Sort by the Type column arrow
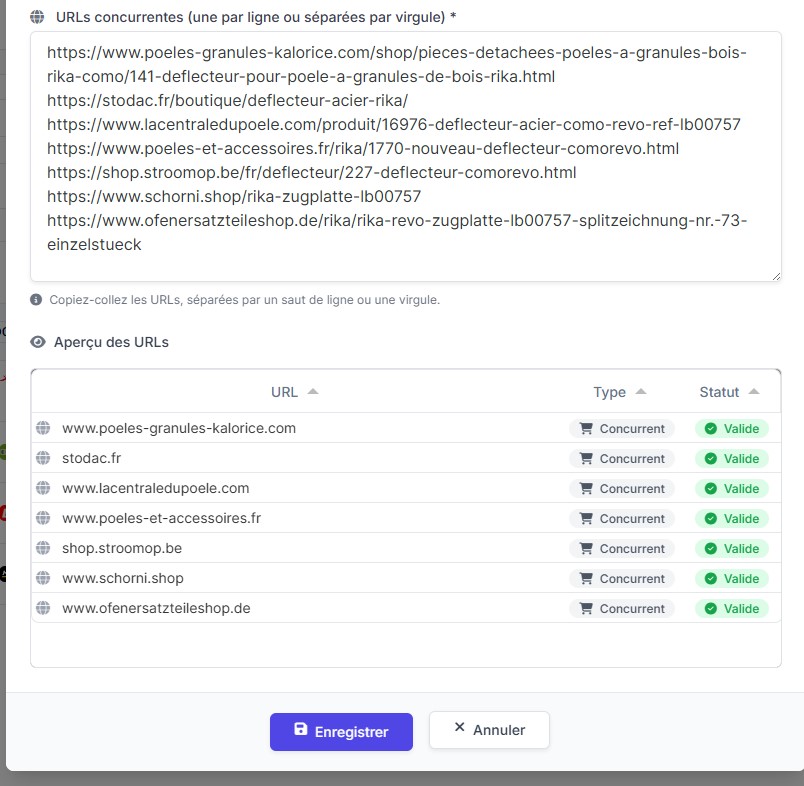 point(641,392)
